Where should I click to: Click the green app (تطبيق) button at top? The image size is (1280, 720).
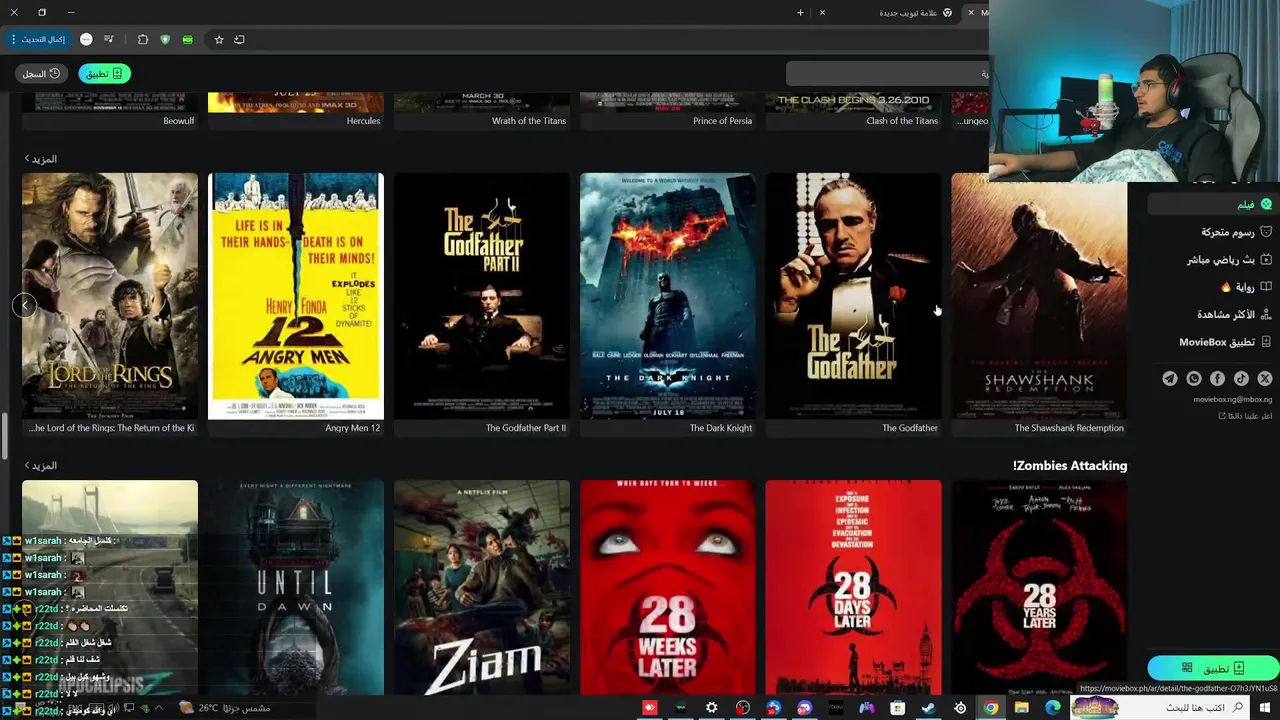(x=104, y=73)
